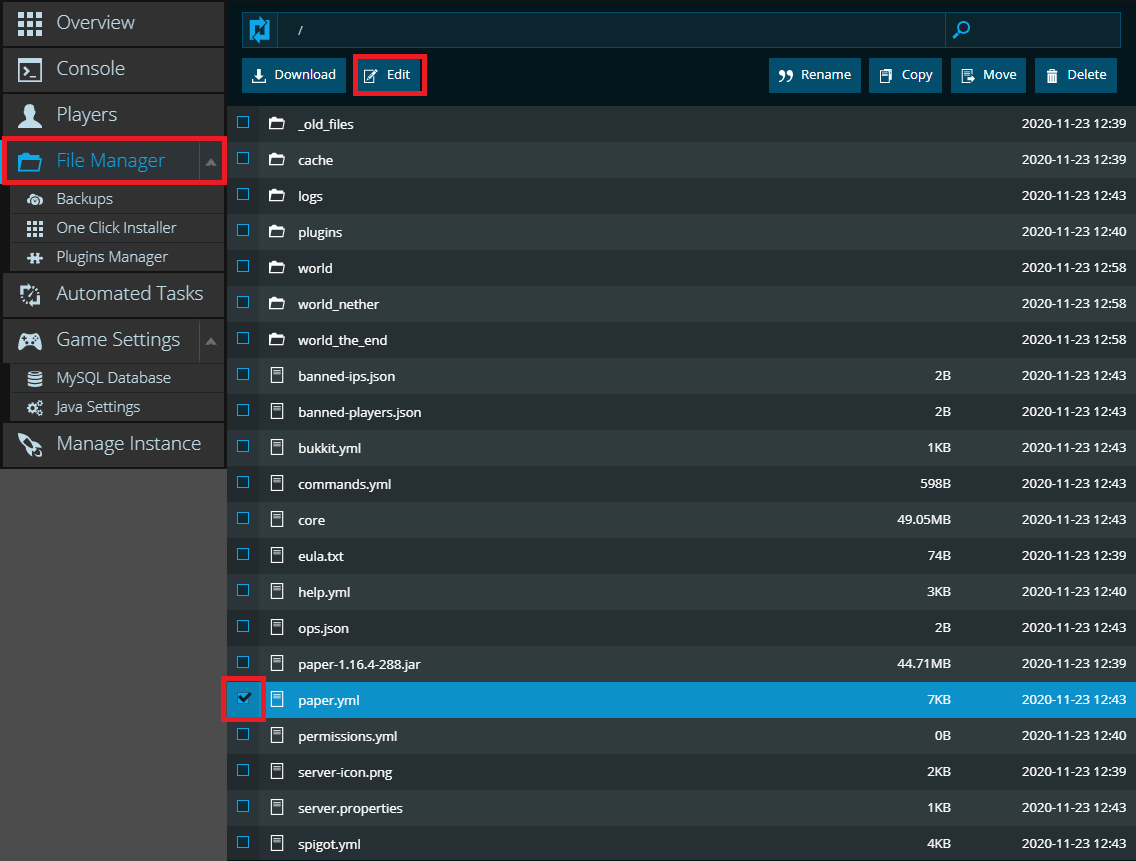Open the world_nether folder
The width and height of the screenshot is (1136, 861).
[x=340, y=303]
